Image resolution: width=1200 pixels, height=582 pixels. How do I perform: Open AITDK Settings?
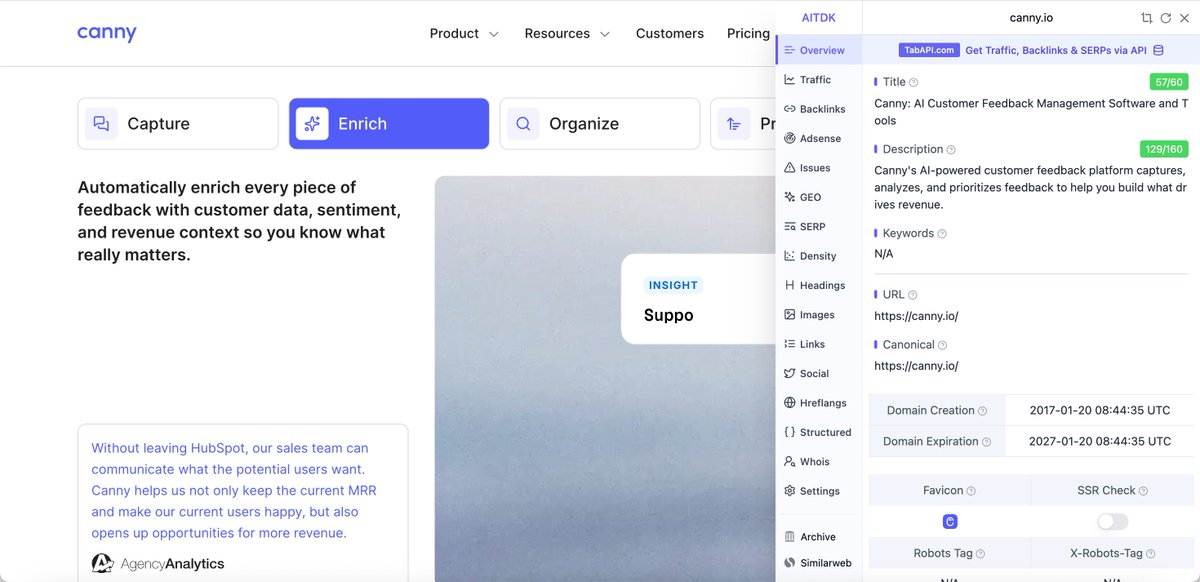[818, 492]
